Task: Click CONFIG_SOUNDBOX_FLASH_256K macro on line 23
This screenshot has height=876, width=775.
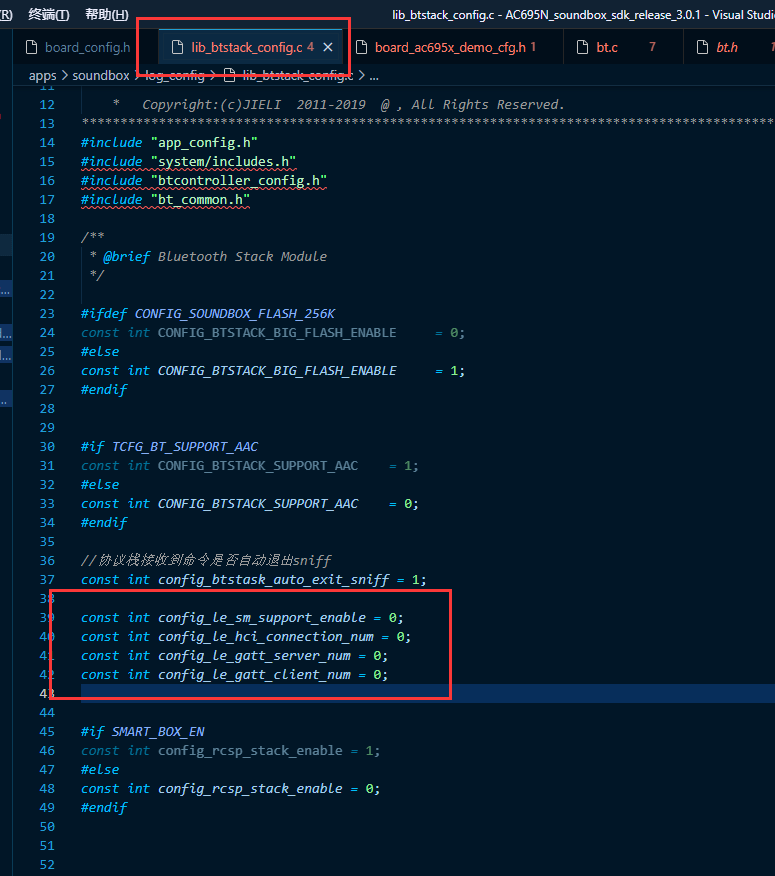Action: tap(235, 313)
